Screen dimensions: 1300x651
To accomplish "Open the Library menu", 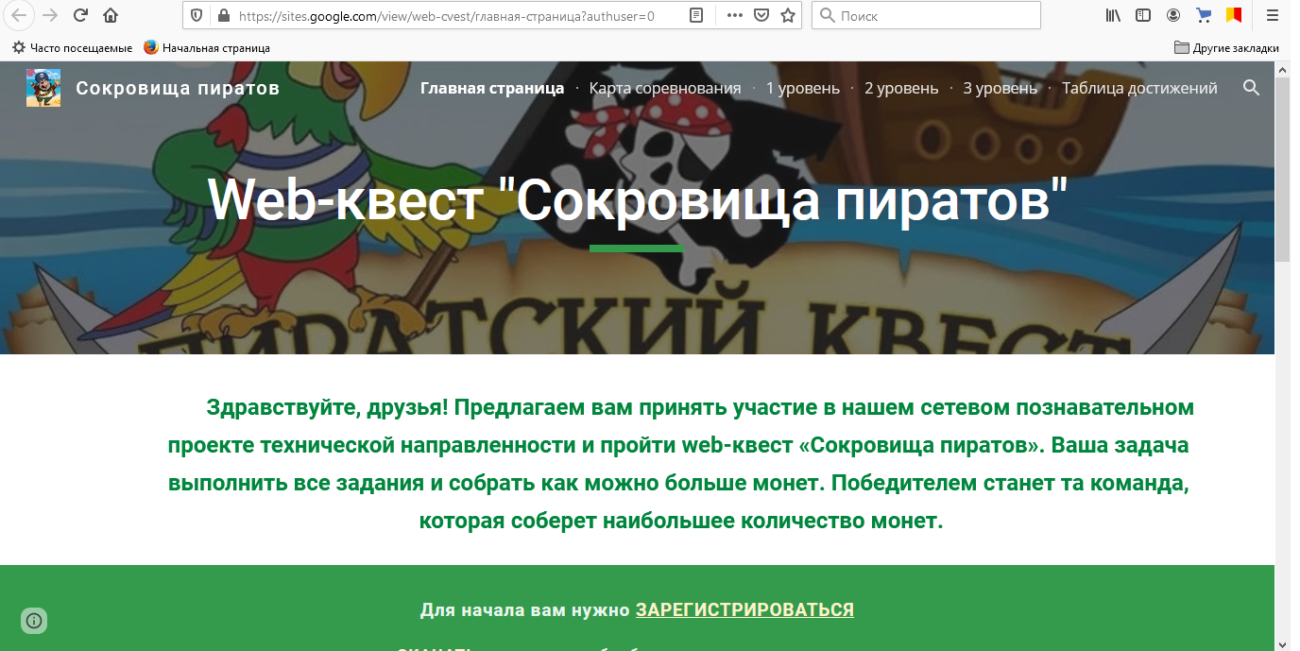I will point(1114,16).
